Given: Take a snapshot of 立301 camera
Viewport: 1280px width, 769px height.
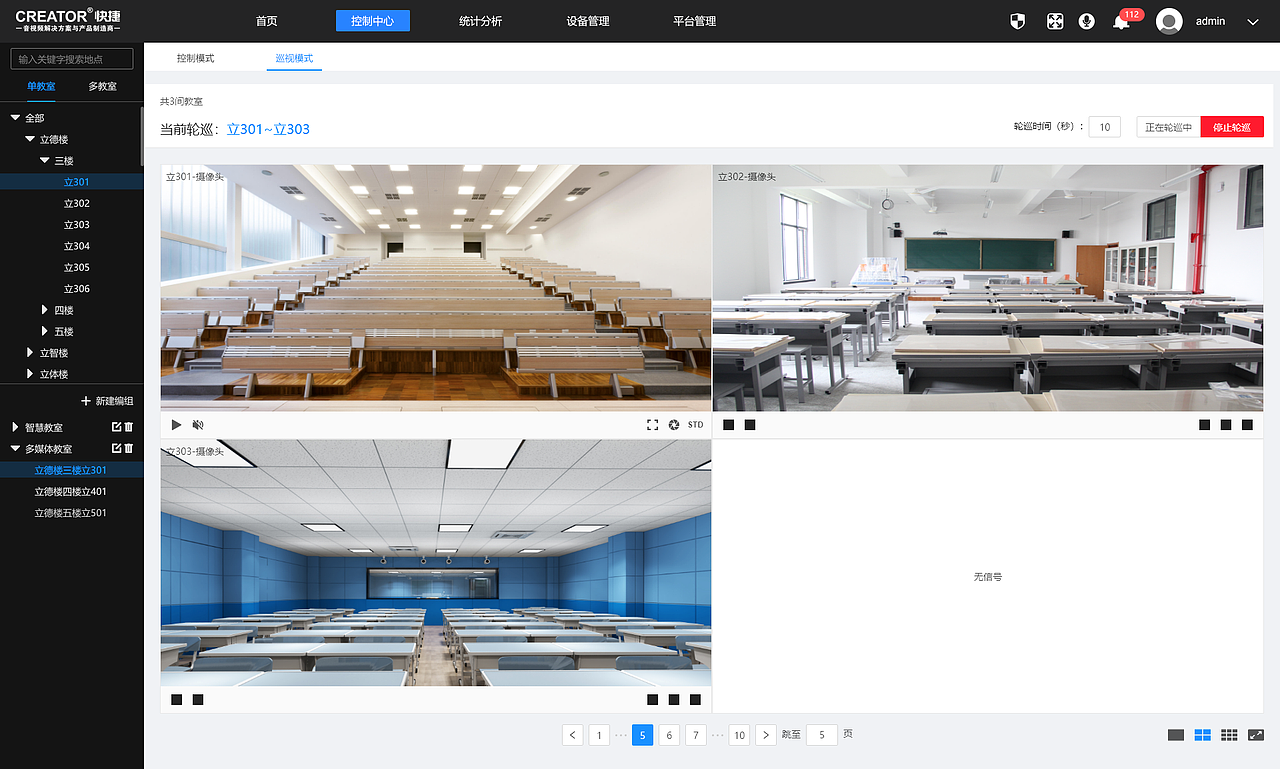Looking at the screenshot, I should [x=674, y=425].
